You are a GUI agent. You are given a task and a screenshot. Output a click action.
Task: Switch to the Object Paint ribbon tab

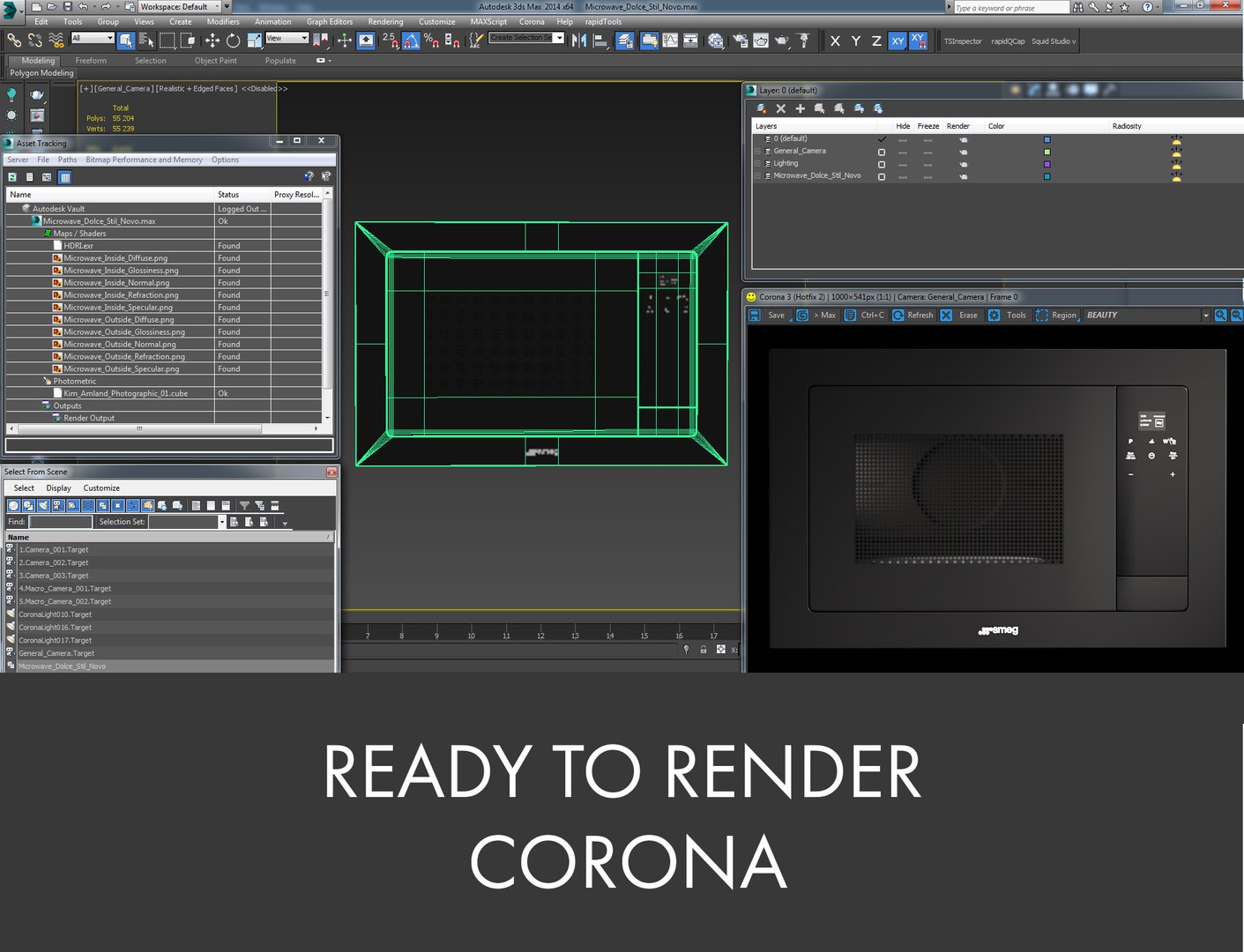(216, 61)
